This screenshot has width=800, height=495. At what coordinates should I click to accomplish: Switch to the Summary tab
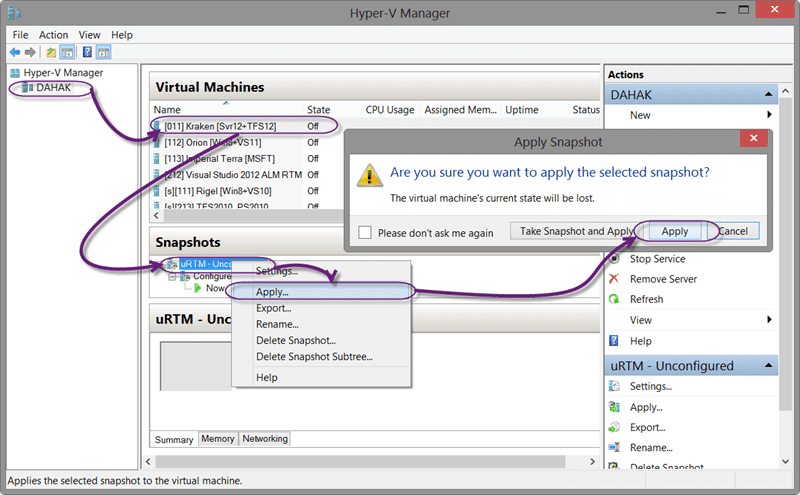click(x=173, y=439)
